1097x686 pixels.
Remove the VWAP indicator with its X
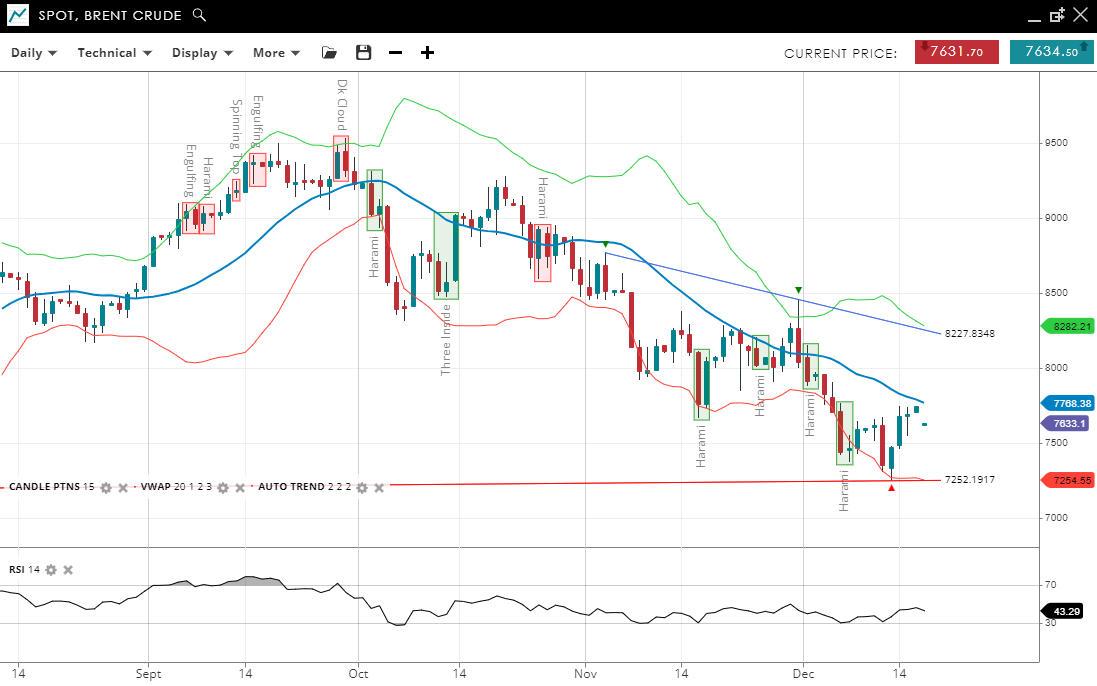[240, 487]
